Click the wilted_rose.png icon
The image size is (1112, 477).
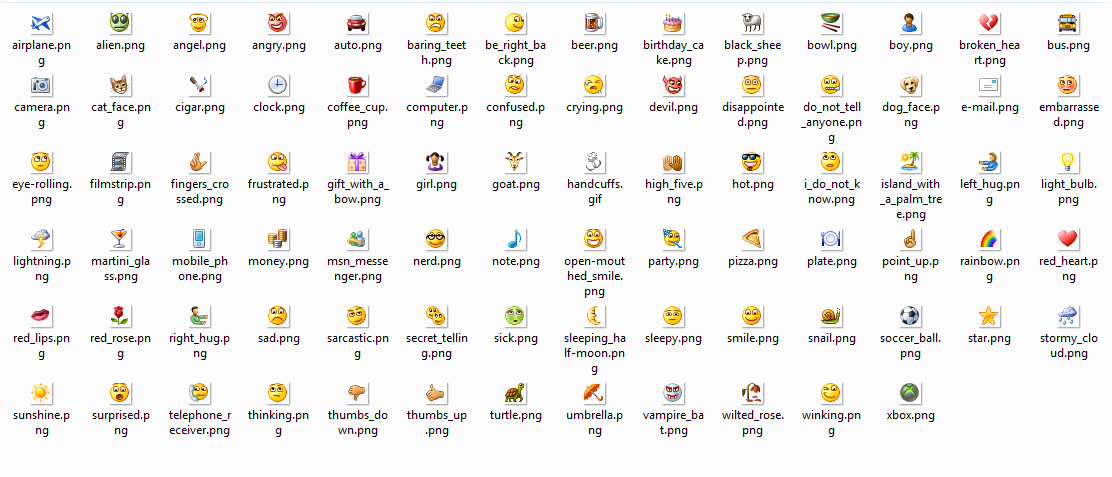point(752,393)
